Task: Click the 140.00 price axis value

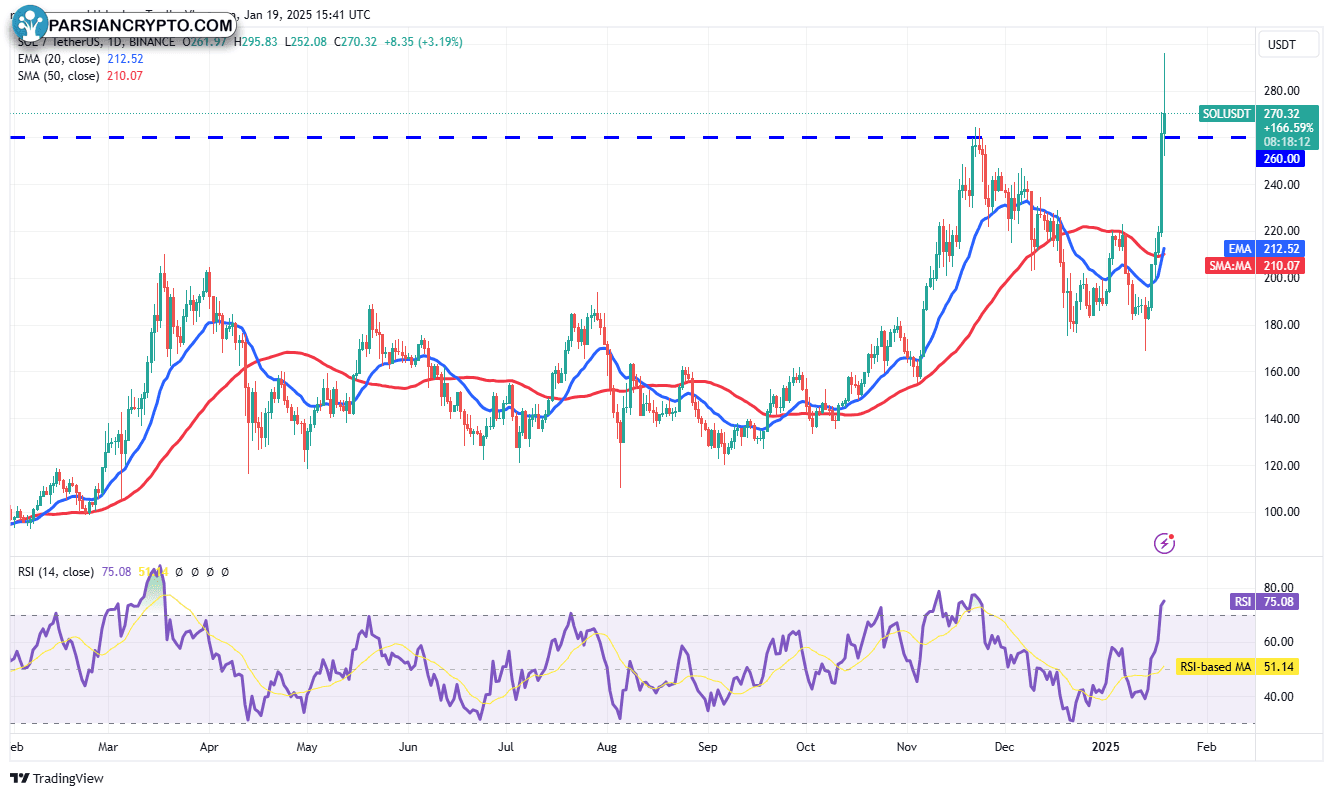Action: pyautogui.click(x=1282, y=419)
